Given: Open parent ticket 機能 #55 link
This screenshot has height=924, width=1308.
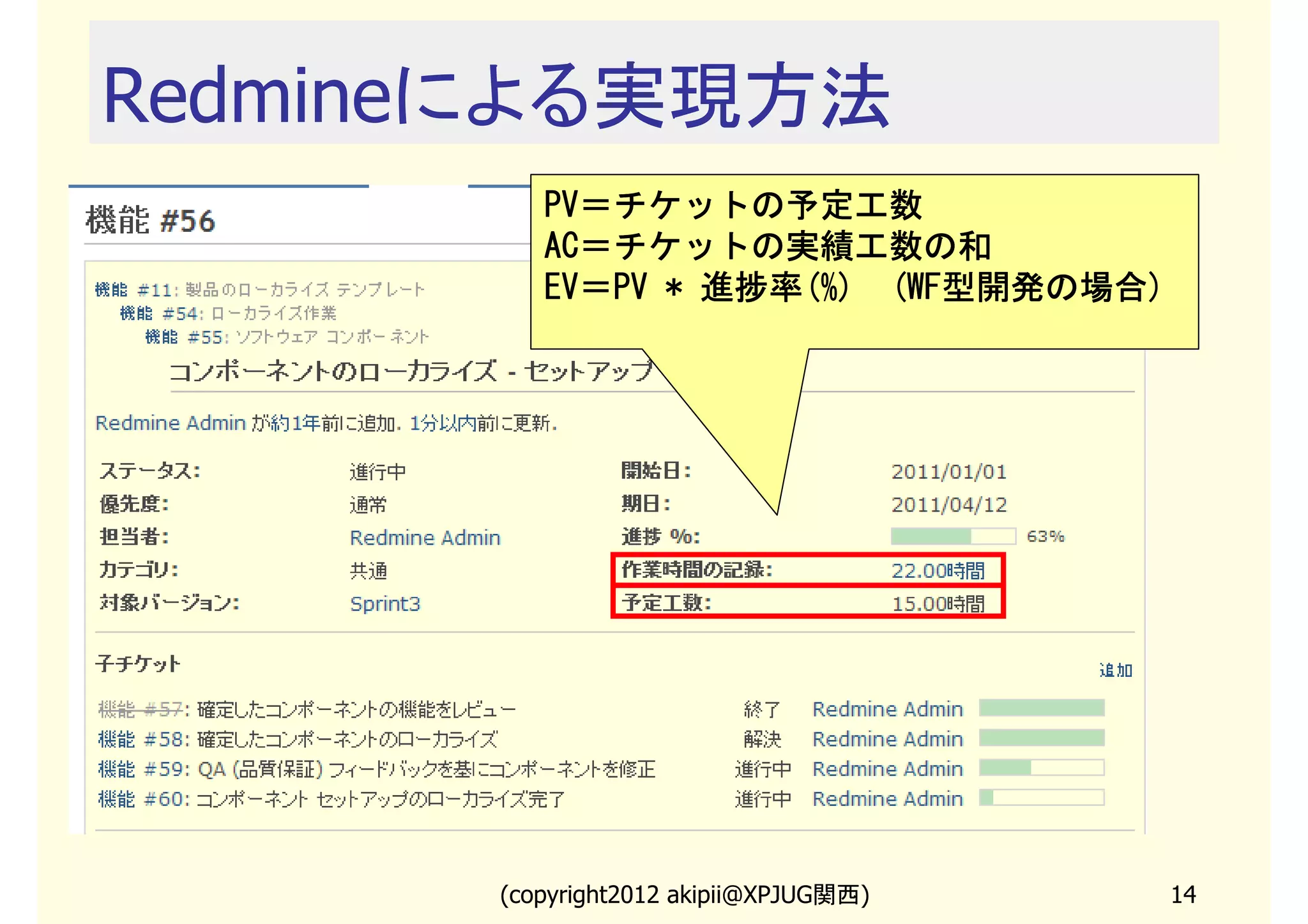Looking at the screenshot, I should pyautogui.click(x=184, y=337).
